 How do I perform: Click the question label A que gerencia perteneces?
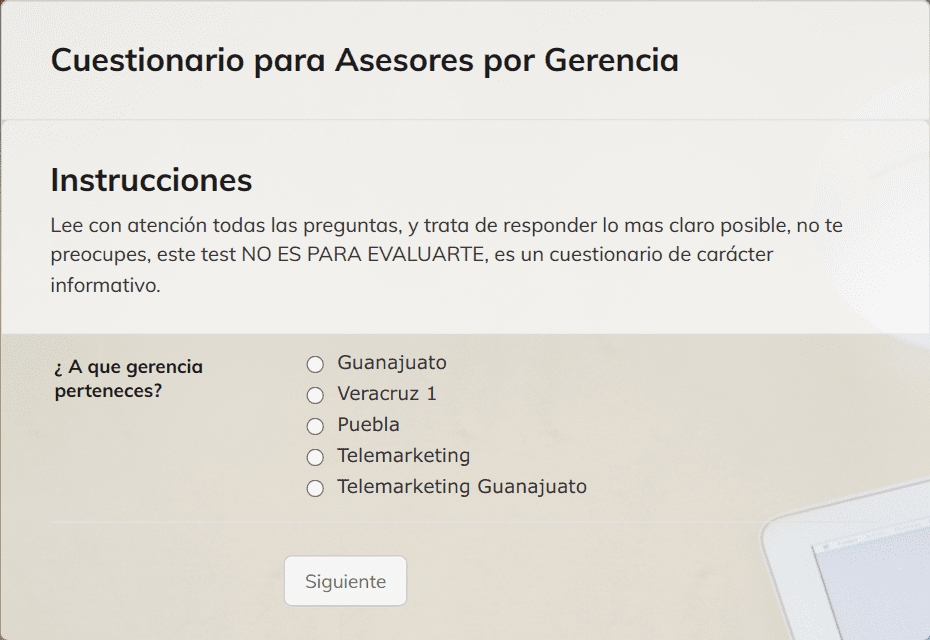coord(129,378)
